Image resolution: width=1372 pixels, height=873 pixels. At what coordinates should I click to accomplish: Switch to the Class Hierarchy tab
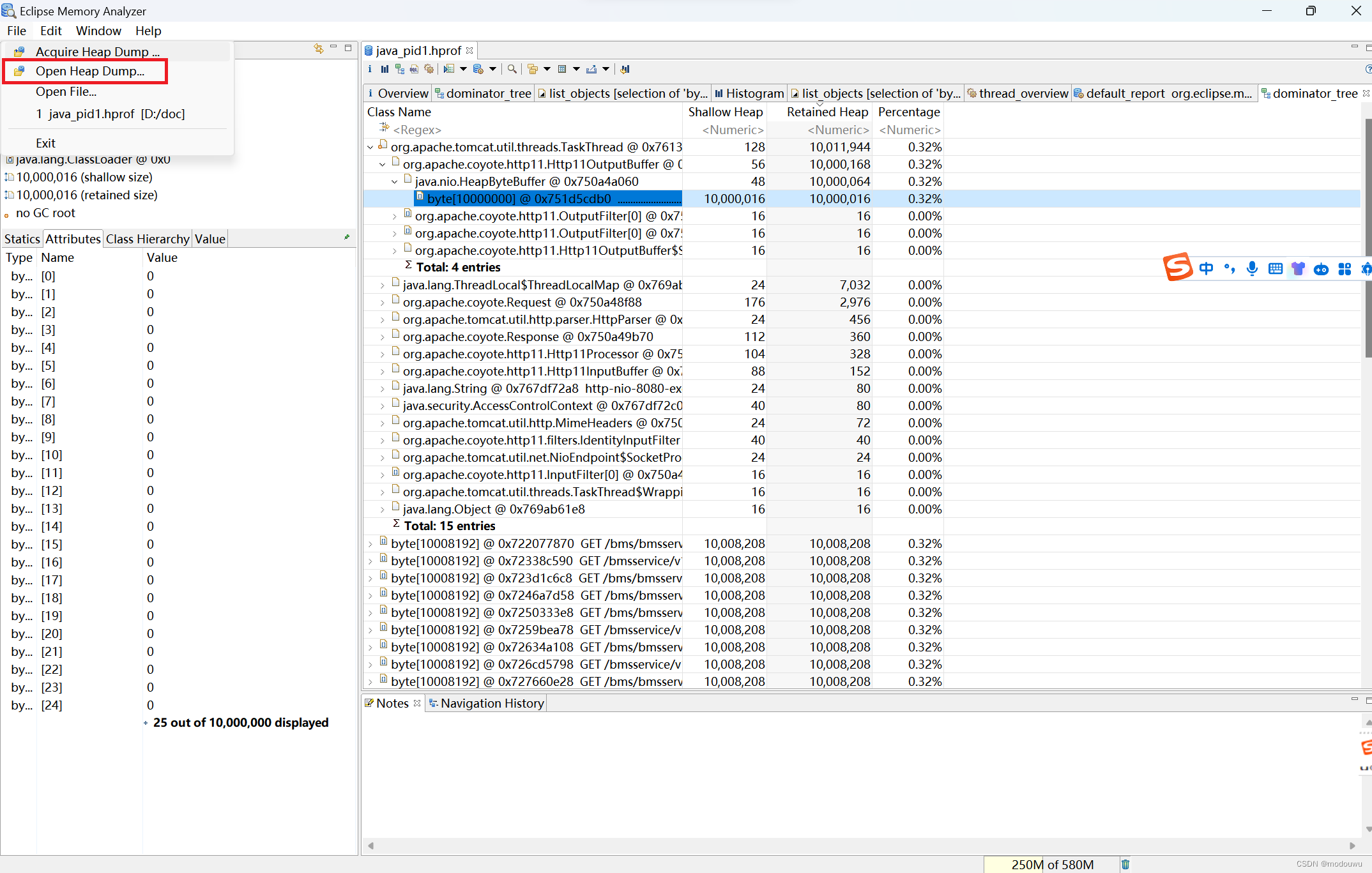(147, 239)
